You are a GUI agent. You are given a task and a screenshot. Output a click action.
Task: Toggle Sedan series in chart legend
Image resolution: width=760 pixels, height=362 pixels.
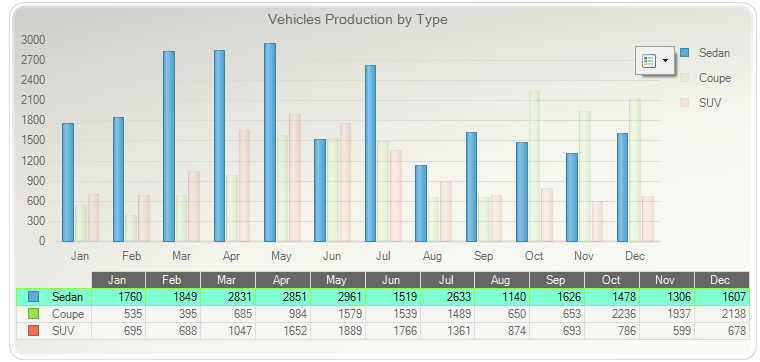pos(705,53)
